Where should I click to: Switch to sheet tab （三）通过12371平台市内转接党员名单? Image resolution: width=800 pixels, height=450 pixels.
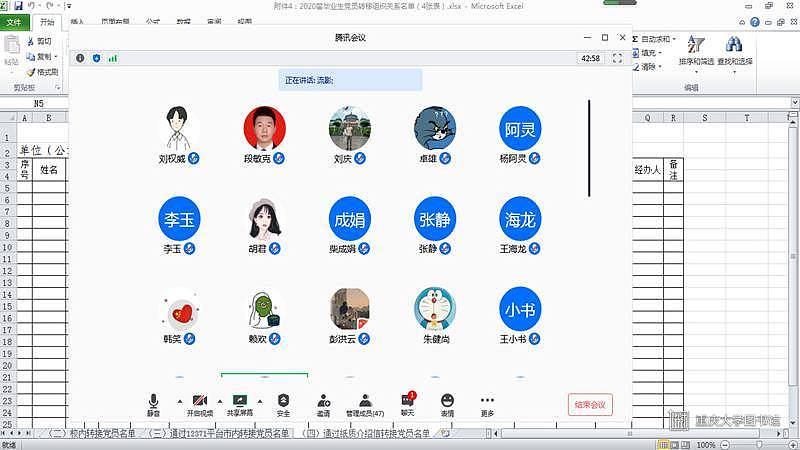click(x=219, y=433)
